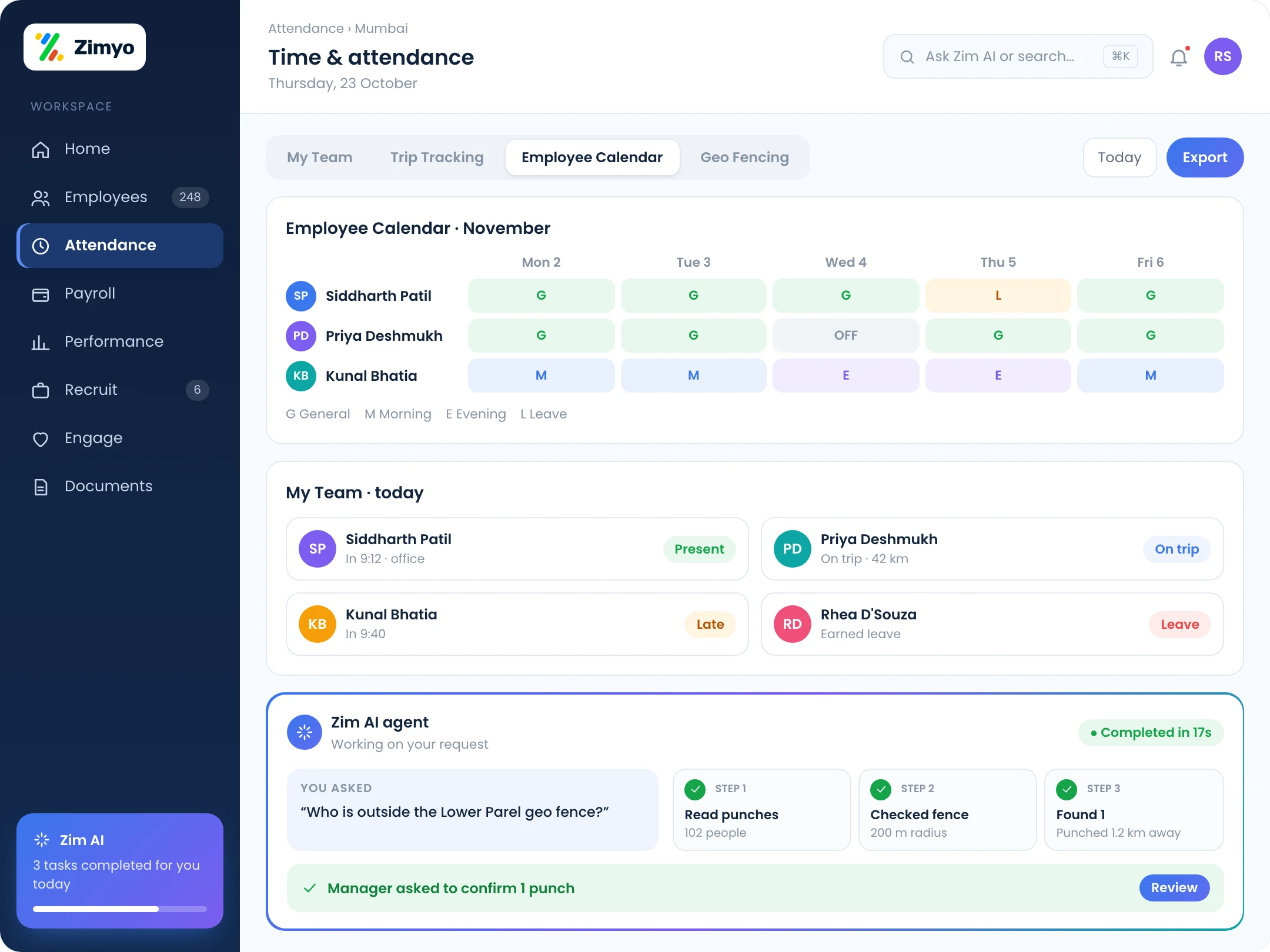Select the Attendance clock icon
Screen dimensions: 1270x952
coord(41,246)
